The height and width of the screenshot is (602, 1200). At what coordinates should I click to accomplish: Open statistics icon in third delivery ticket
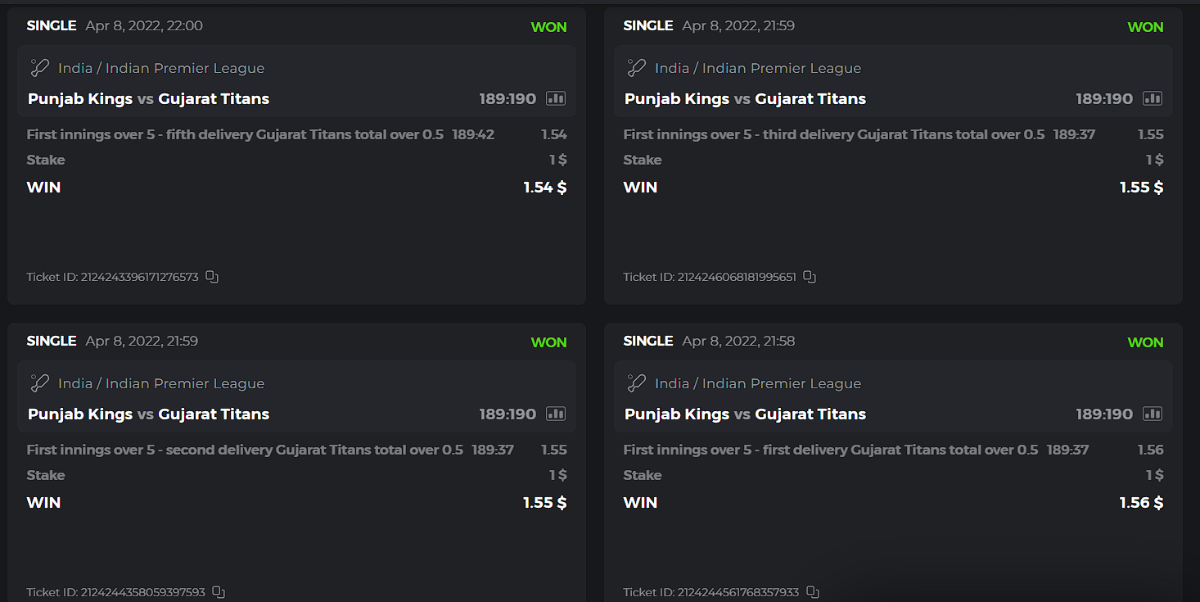pos(1153,99)
